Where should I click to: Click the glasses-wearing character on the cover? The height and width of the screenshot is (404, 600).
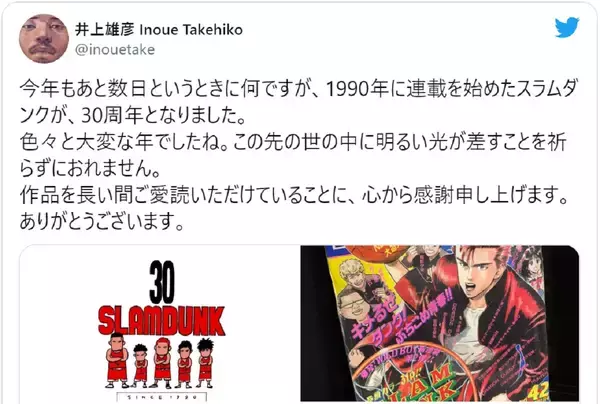[354, 305]
